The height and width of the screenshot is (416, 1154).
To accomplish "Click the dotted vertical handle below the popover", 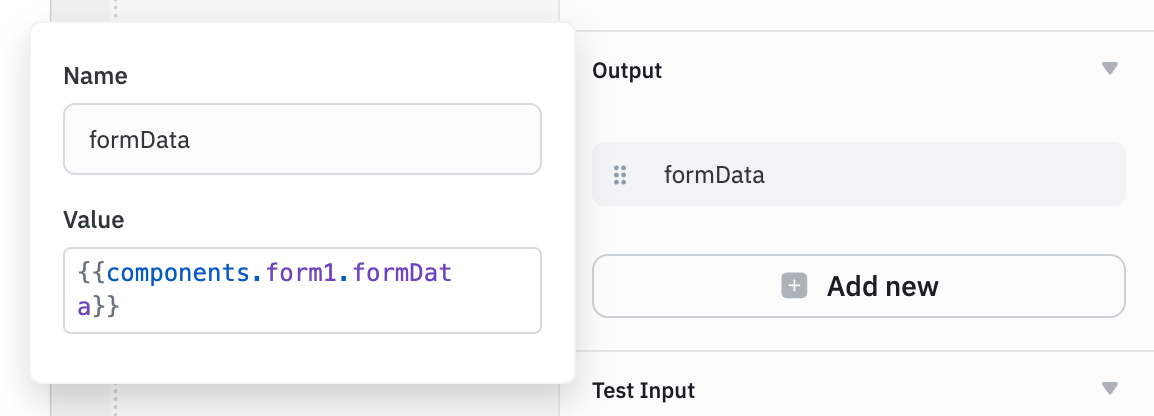I will coord(114,402).
